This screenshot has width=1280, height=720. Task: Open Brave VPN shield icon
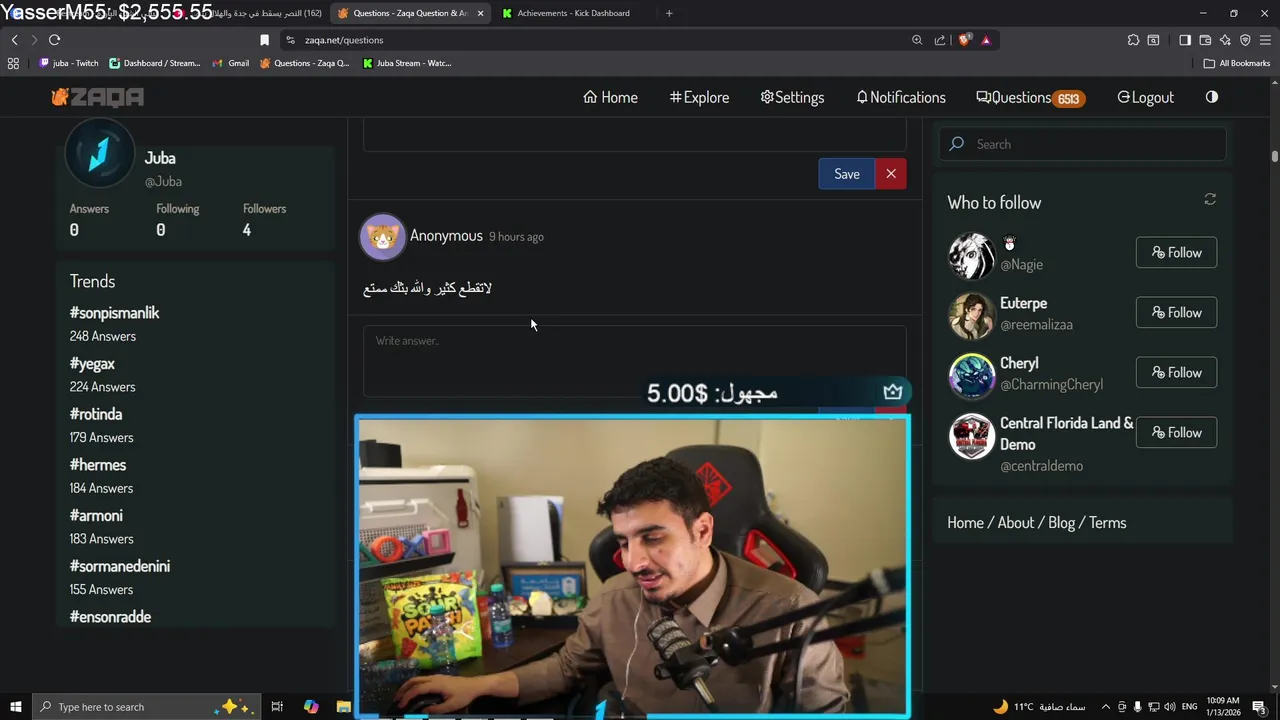1245,40
